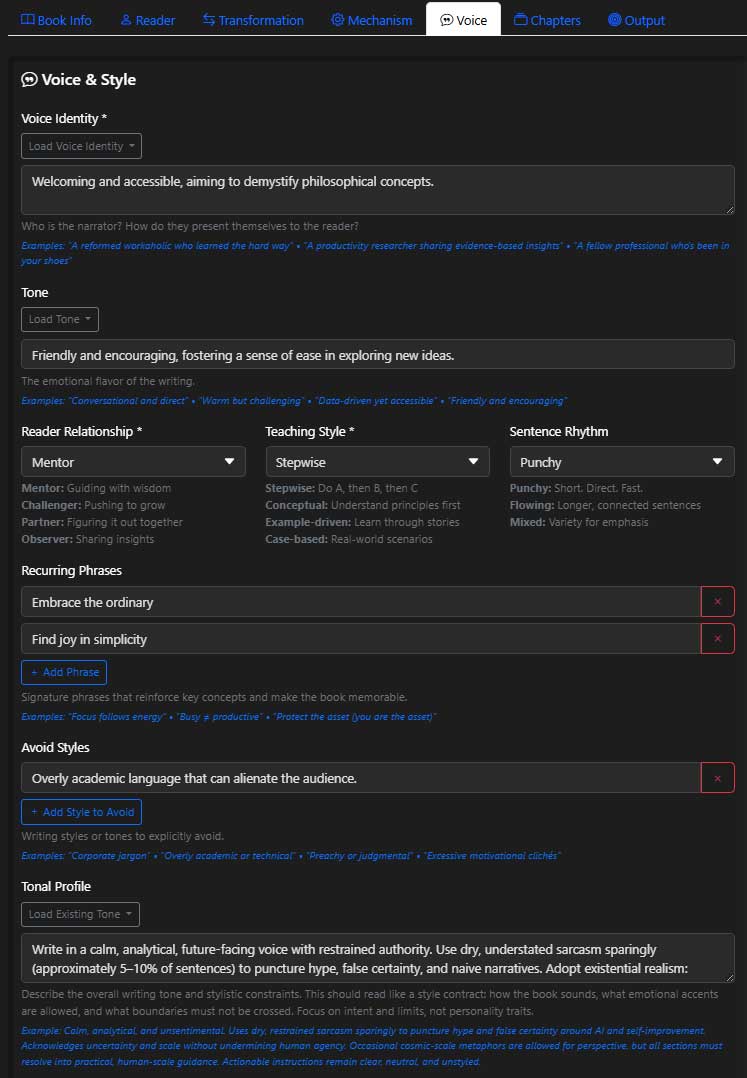Open the Teaching Style Stepwise dropdown
The width and height of the screenshot is (747, 1078).
377,462
